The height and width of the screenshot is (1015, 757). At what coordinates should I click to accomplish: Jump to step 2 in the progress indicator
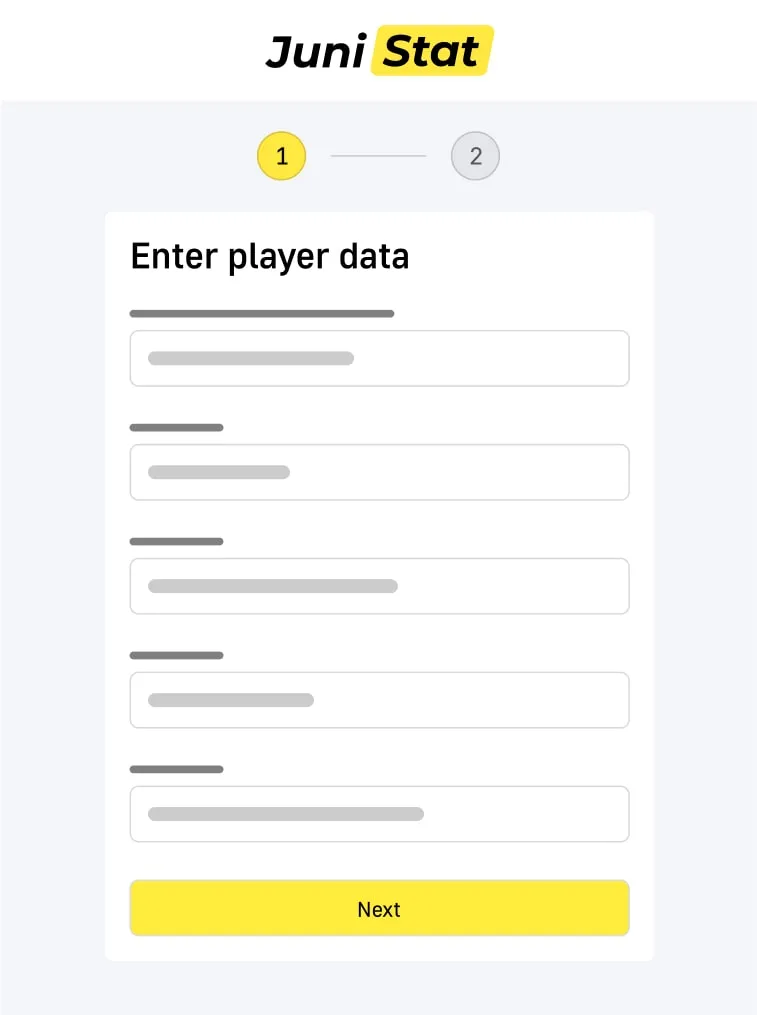click(x=475, y=157)
